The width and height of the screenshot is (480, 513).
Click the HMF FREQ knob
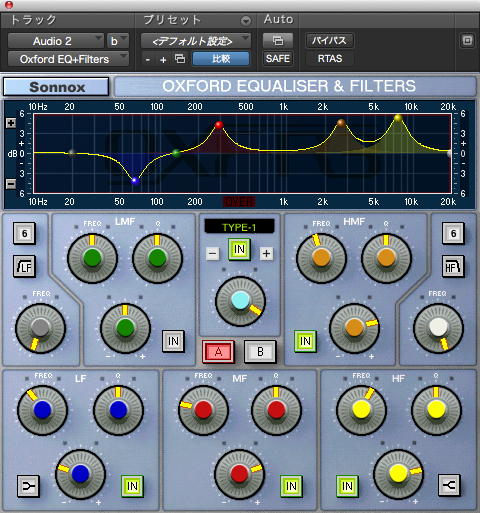click(321, 258)
